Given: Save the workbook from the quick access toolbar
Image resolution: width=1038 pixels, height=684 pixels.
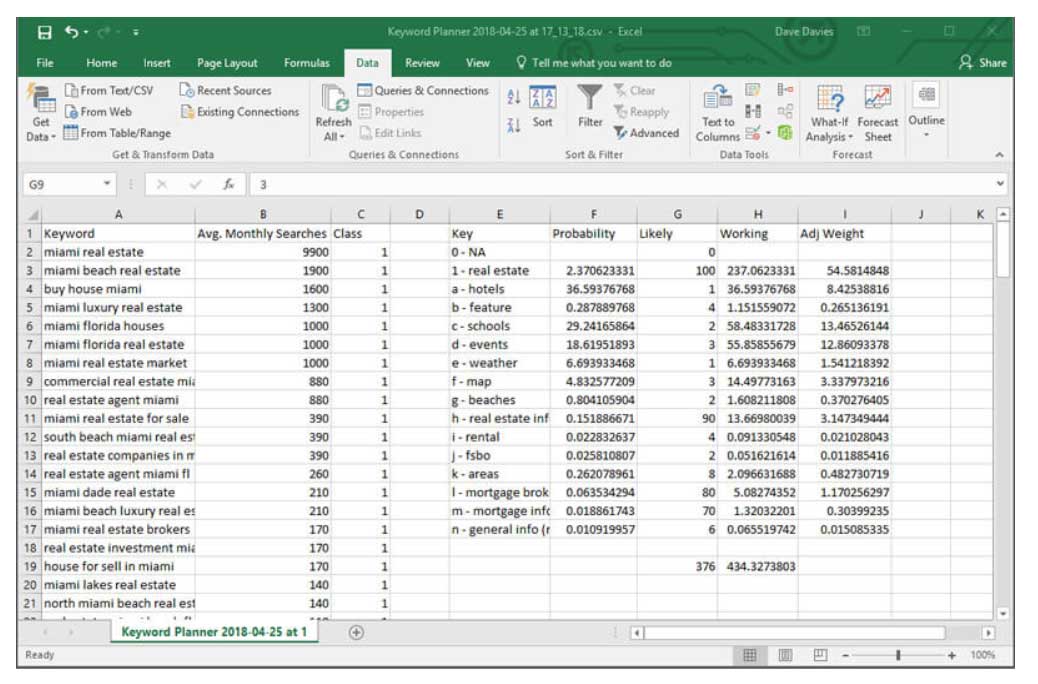Looking at the screenshot, I should pyautogui.click(x=44, y=32).
